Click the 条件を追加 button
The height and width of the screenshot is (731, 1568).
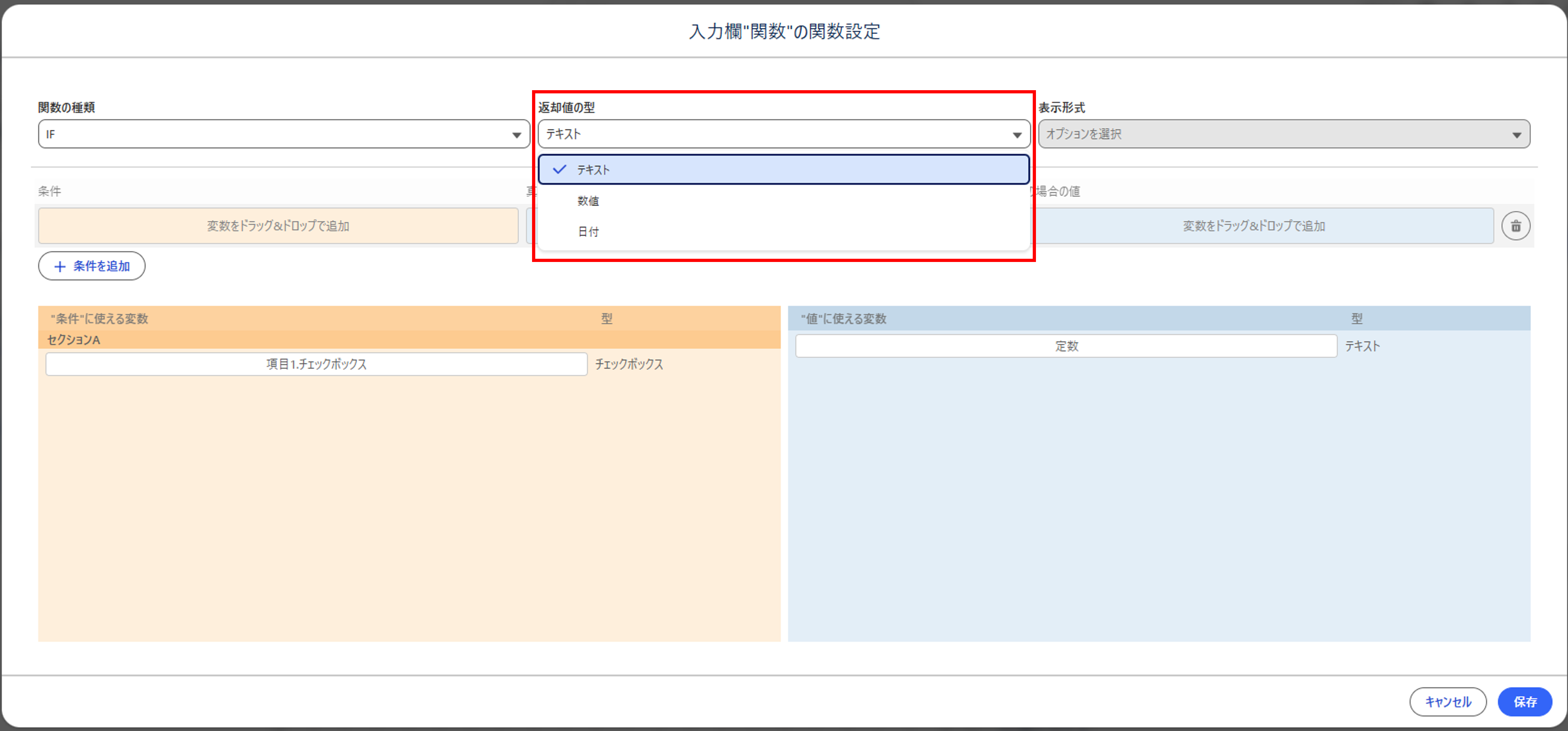[91, 266]
